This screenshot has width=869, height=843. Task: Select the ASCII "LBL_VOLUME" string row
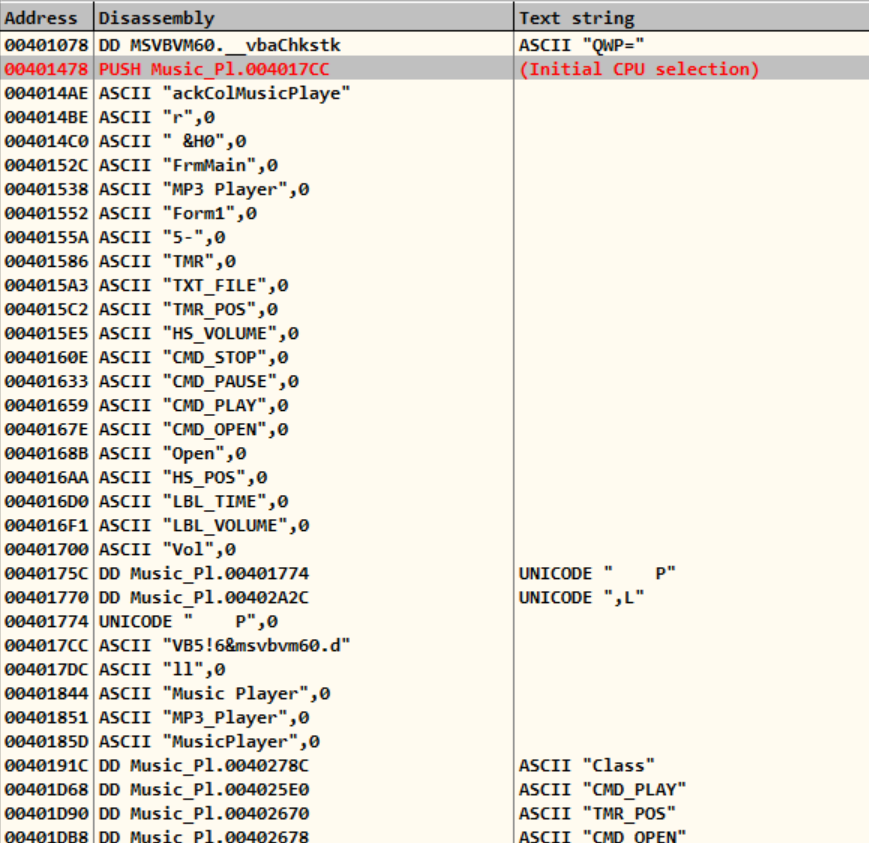tap(434, 525)
